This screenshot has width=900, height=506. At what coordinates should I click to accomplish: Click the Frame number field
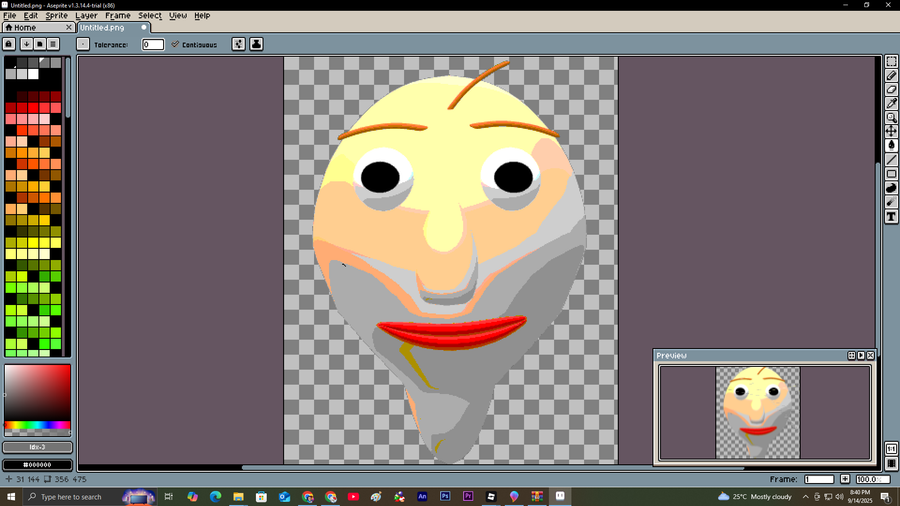(x=819, y=479)
